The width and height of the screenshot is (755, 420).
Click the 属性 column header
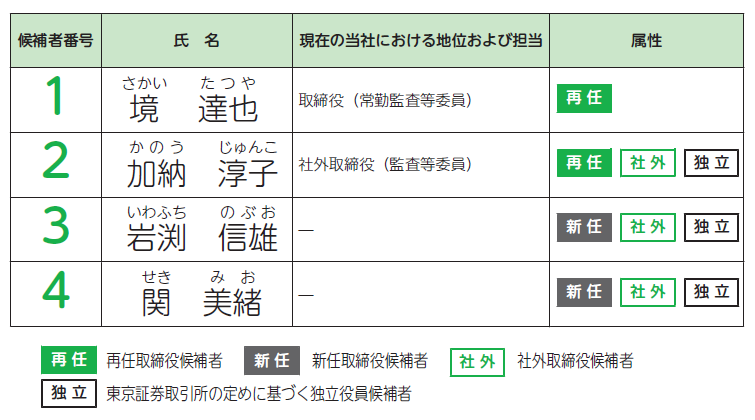(x=646, y=41)
